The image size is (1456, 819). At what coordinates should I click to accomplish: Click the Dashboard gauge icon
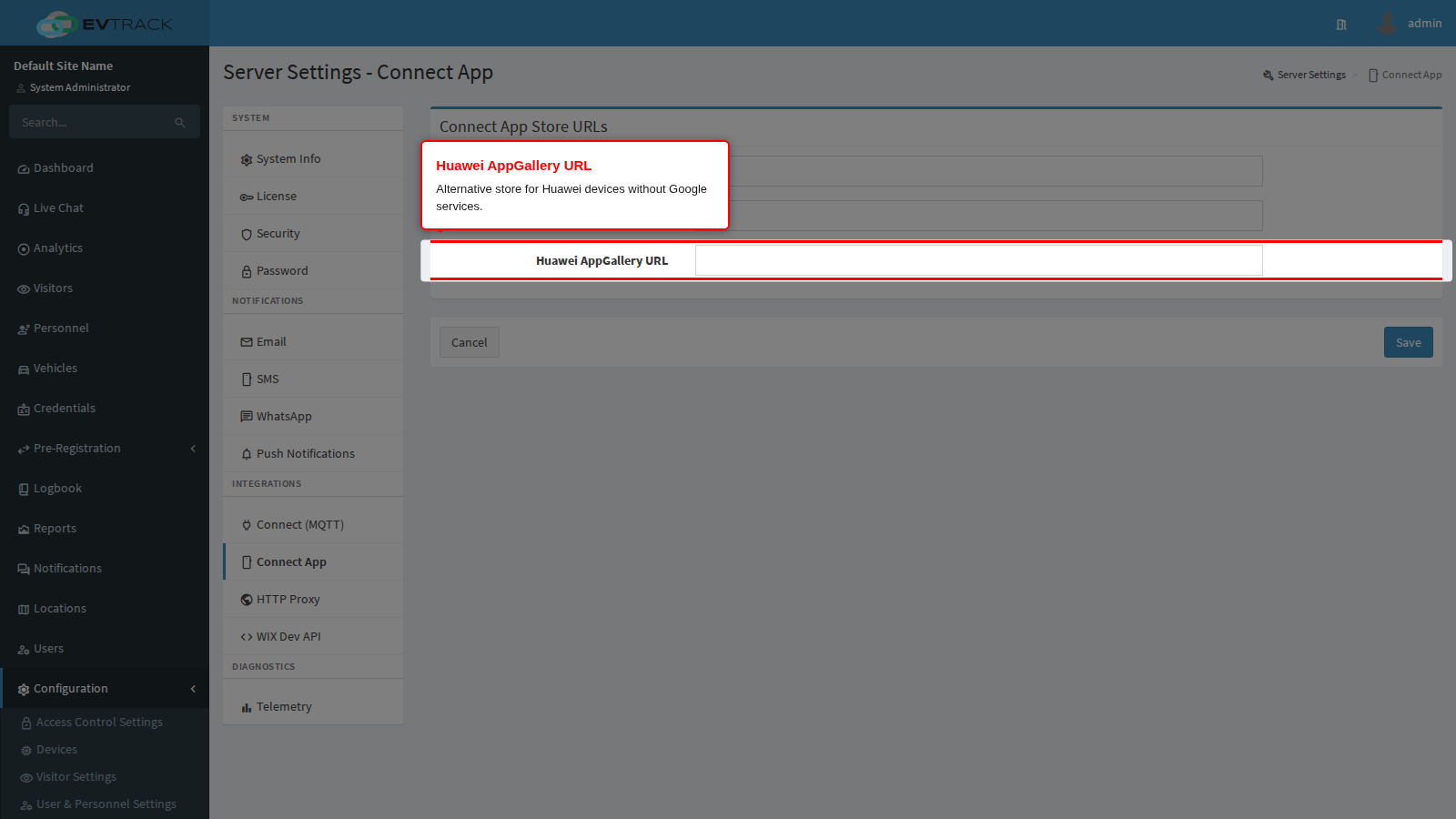[24, 169]
